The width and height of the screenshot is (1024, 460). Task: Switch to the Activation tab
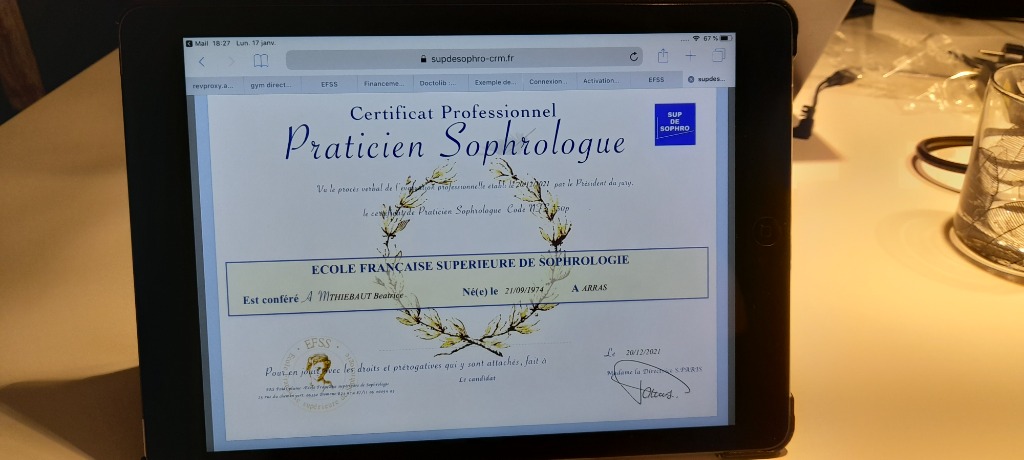(x=601, y=80)
